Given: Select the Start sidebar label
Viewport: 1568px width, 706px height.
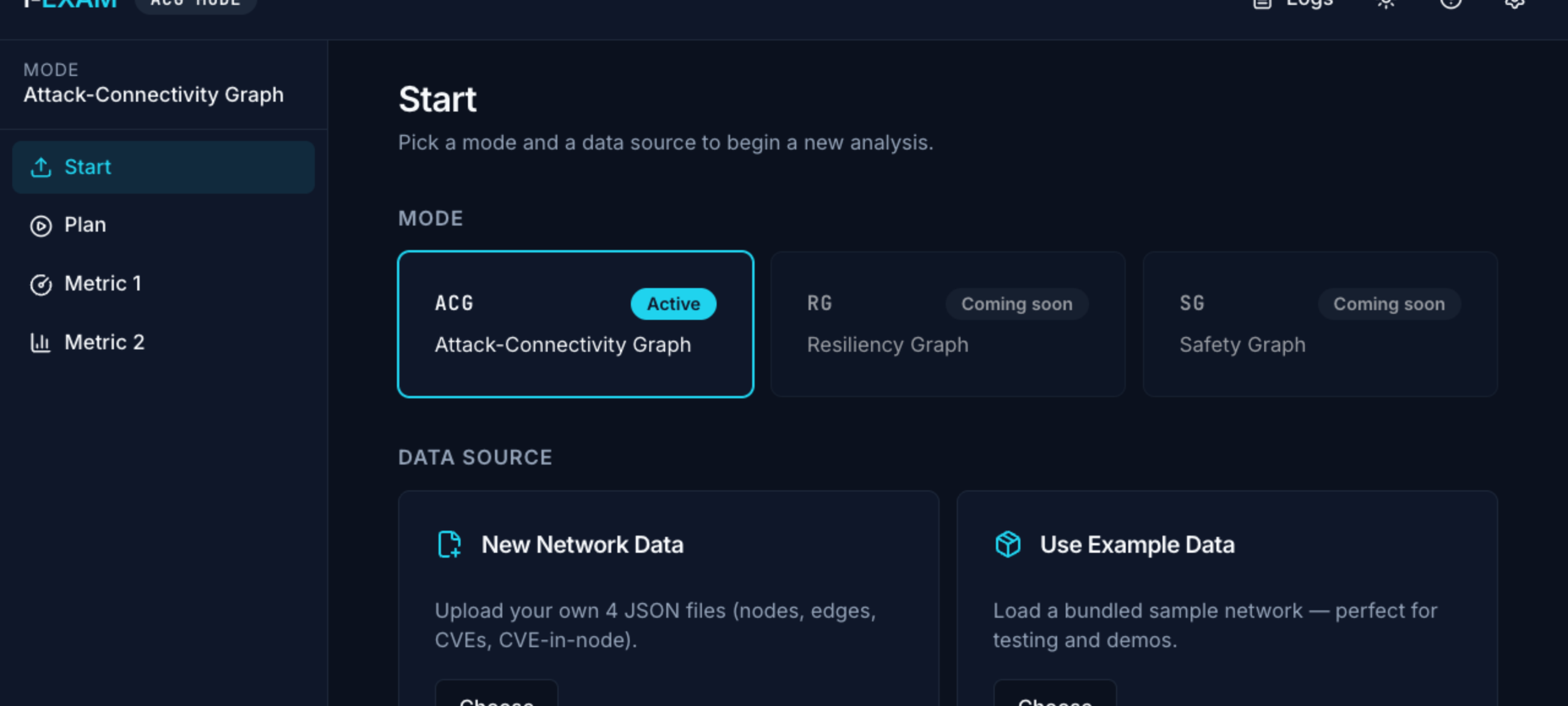Looking at the screenshot, I should coord(88,167).
